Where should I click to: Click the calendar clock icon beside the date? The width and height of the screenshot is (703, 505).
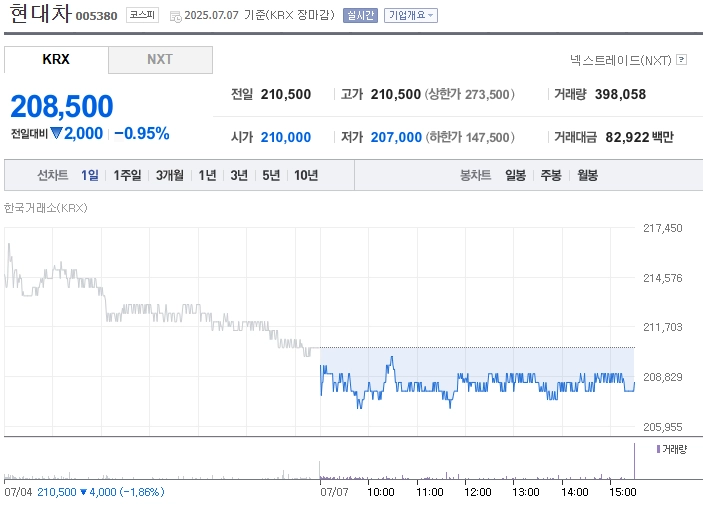click(175, 17)
